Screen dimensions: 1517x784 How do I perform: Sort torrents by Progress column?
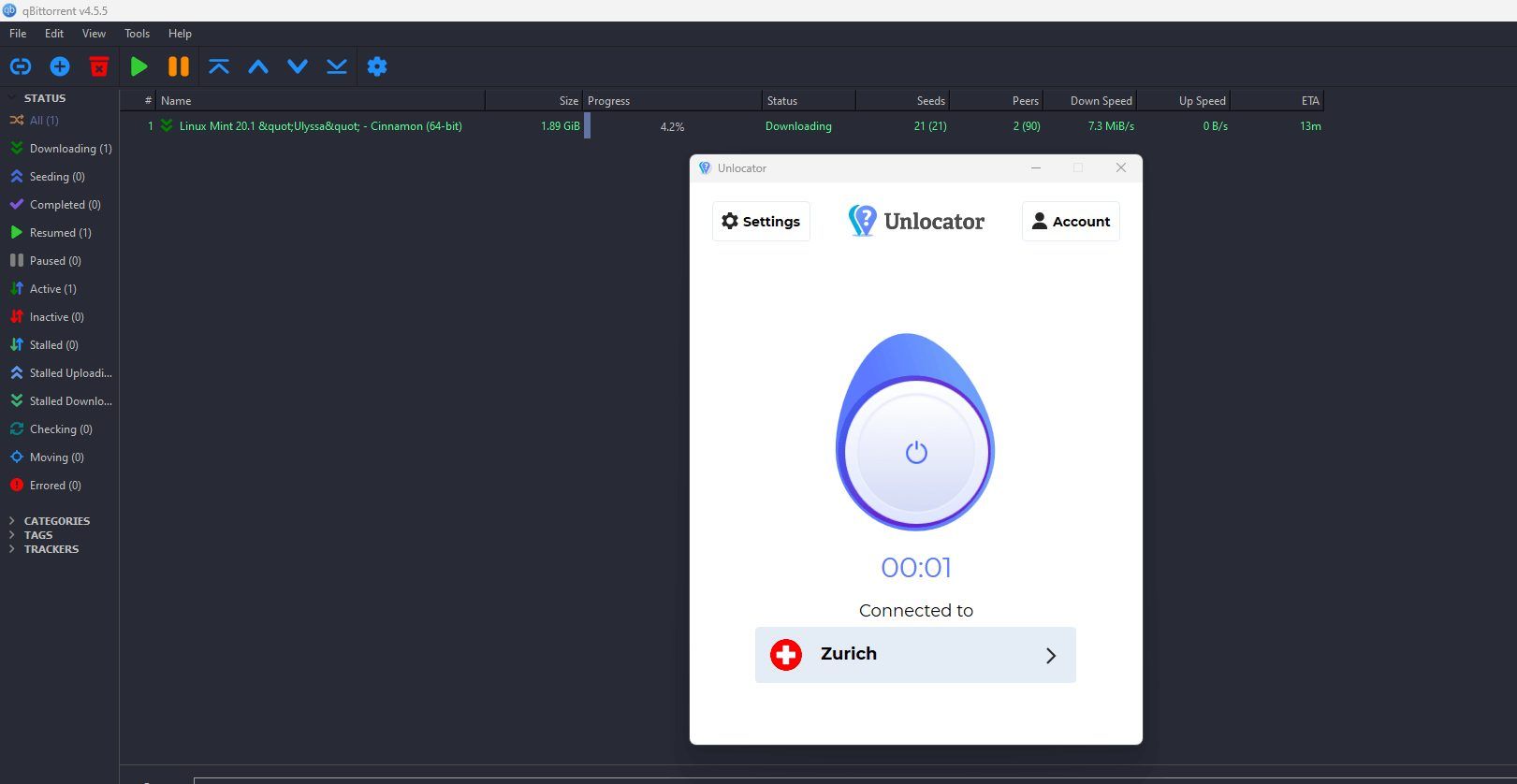(673, 101)
